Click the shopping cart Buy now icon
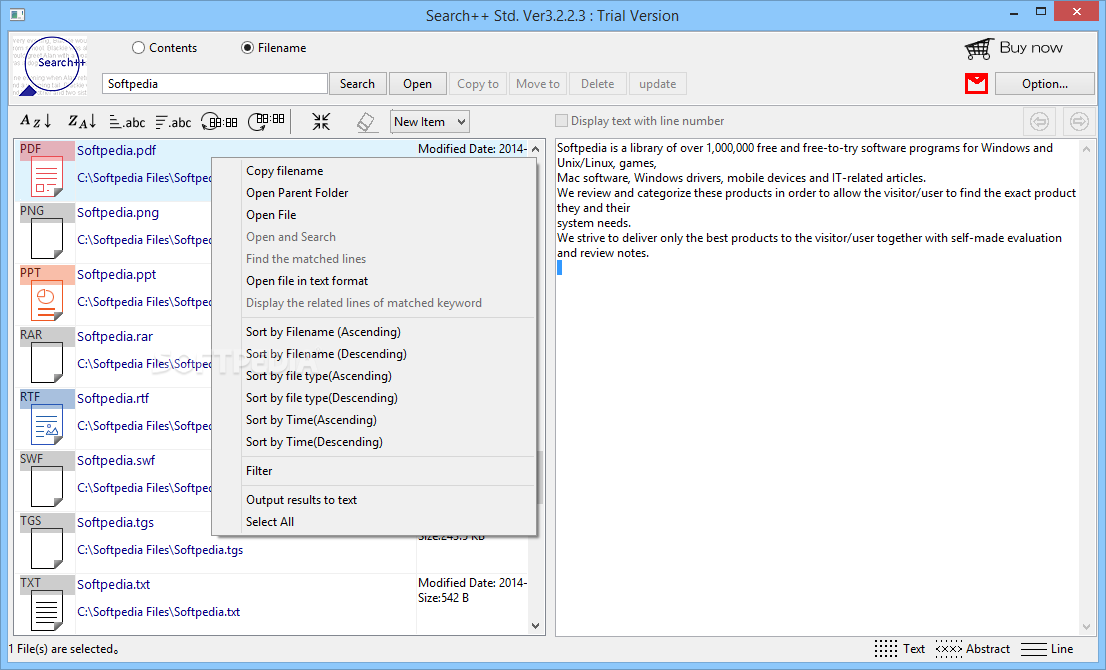1106x670 pixels. point(979,49)
